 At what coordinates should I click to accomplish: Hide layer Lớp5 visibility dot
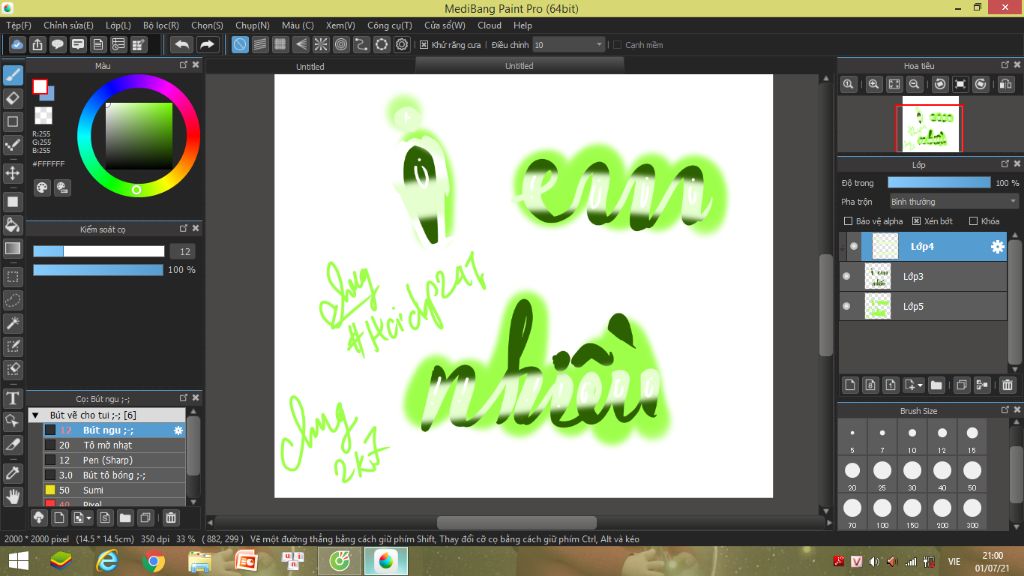tap(847, 306)
